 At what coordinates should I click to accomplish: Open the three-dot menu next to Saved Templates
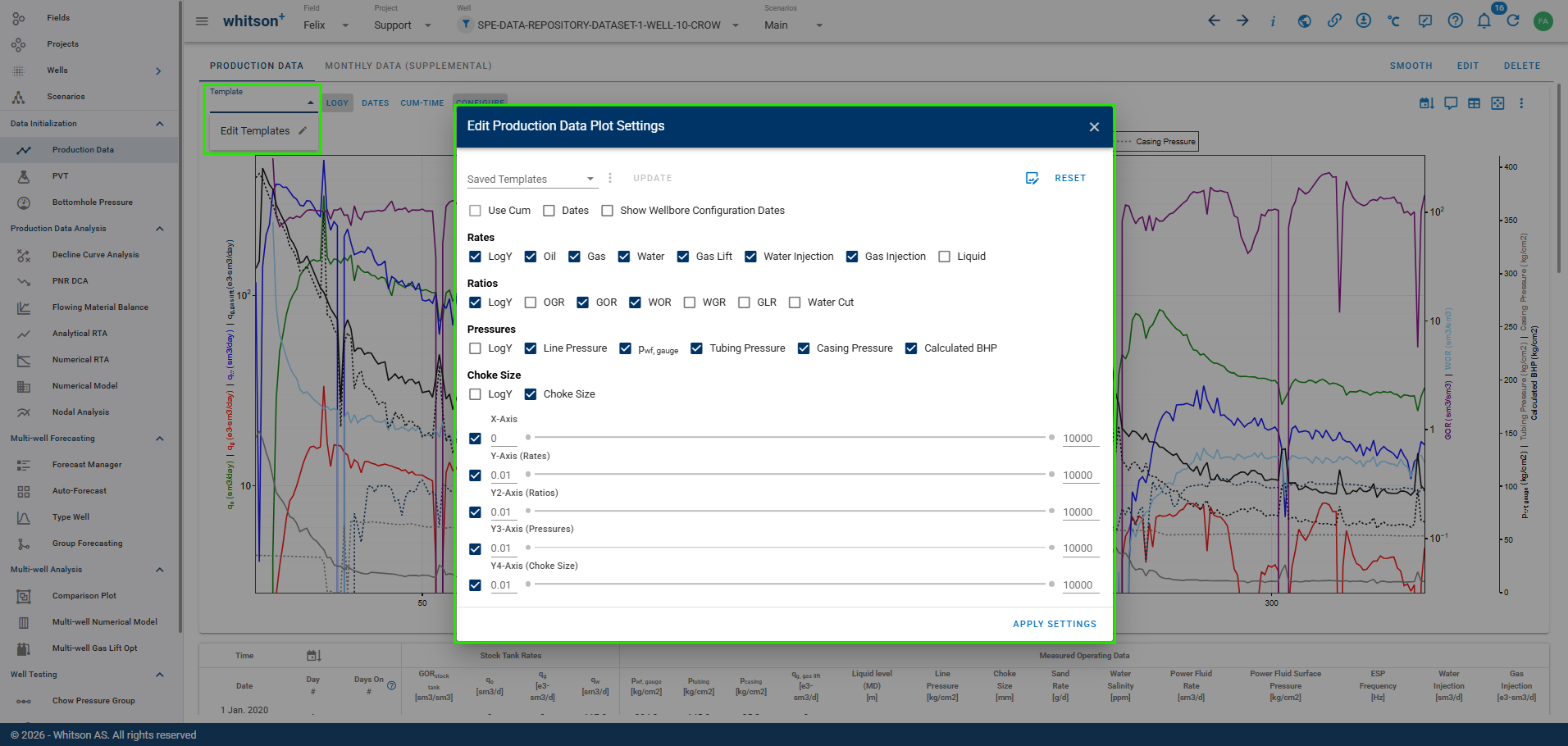pyautogui.click(x=610, y=178)
